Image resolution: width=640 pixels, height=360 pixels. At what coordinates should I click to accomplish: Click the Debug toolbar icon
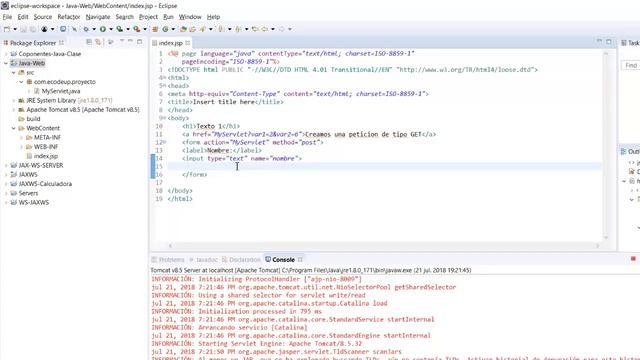(86, 29)
